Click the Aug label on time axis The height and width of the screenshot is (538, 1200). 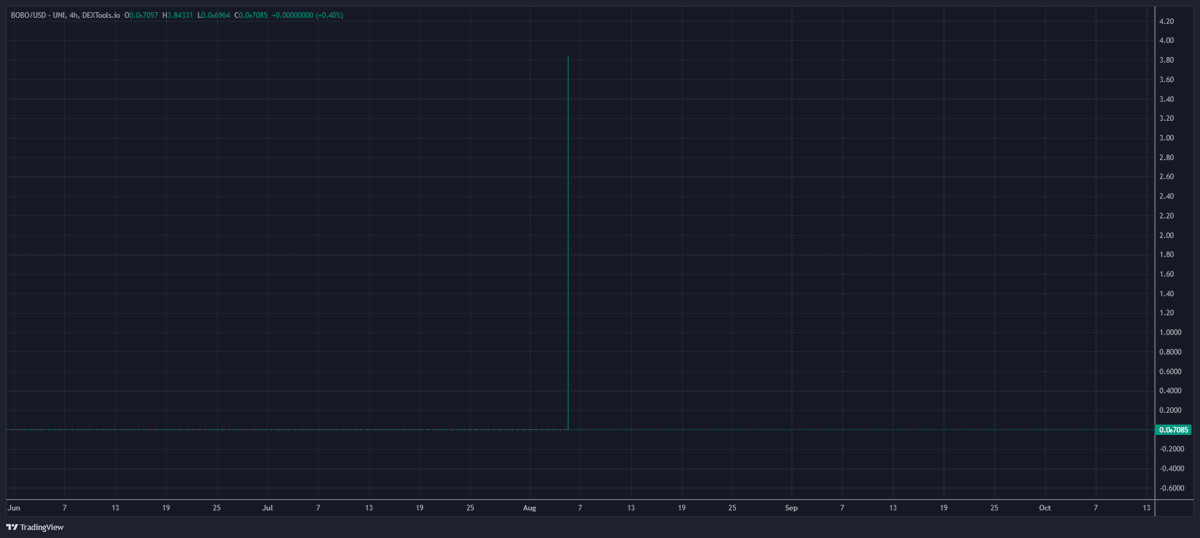click(530, 508)
